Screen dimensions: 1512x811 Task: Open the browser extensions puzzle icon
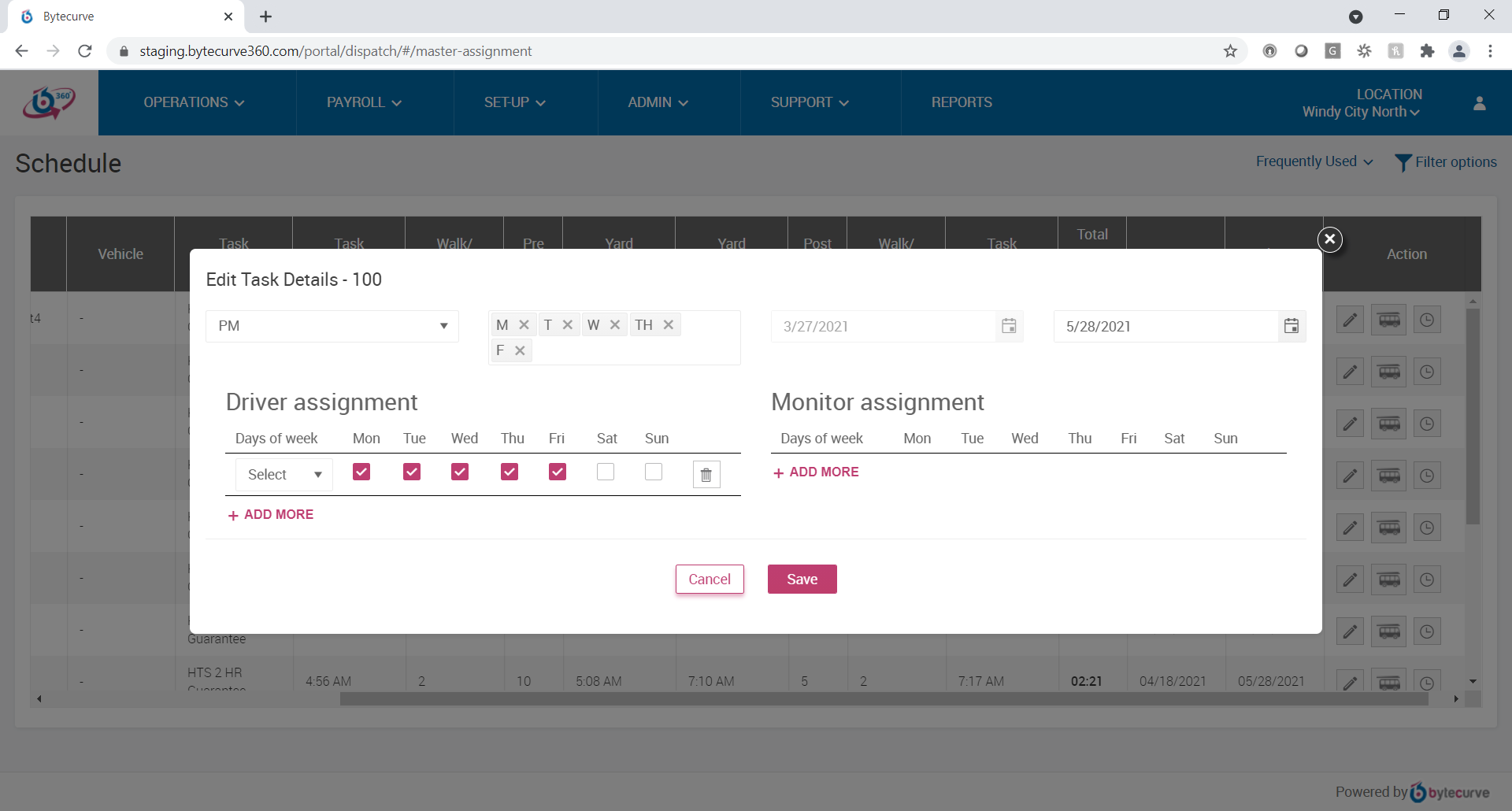1427,51
